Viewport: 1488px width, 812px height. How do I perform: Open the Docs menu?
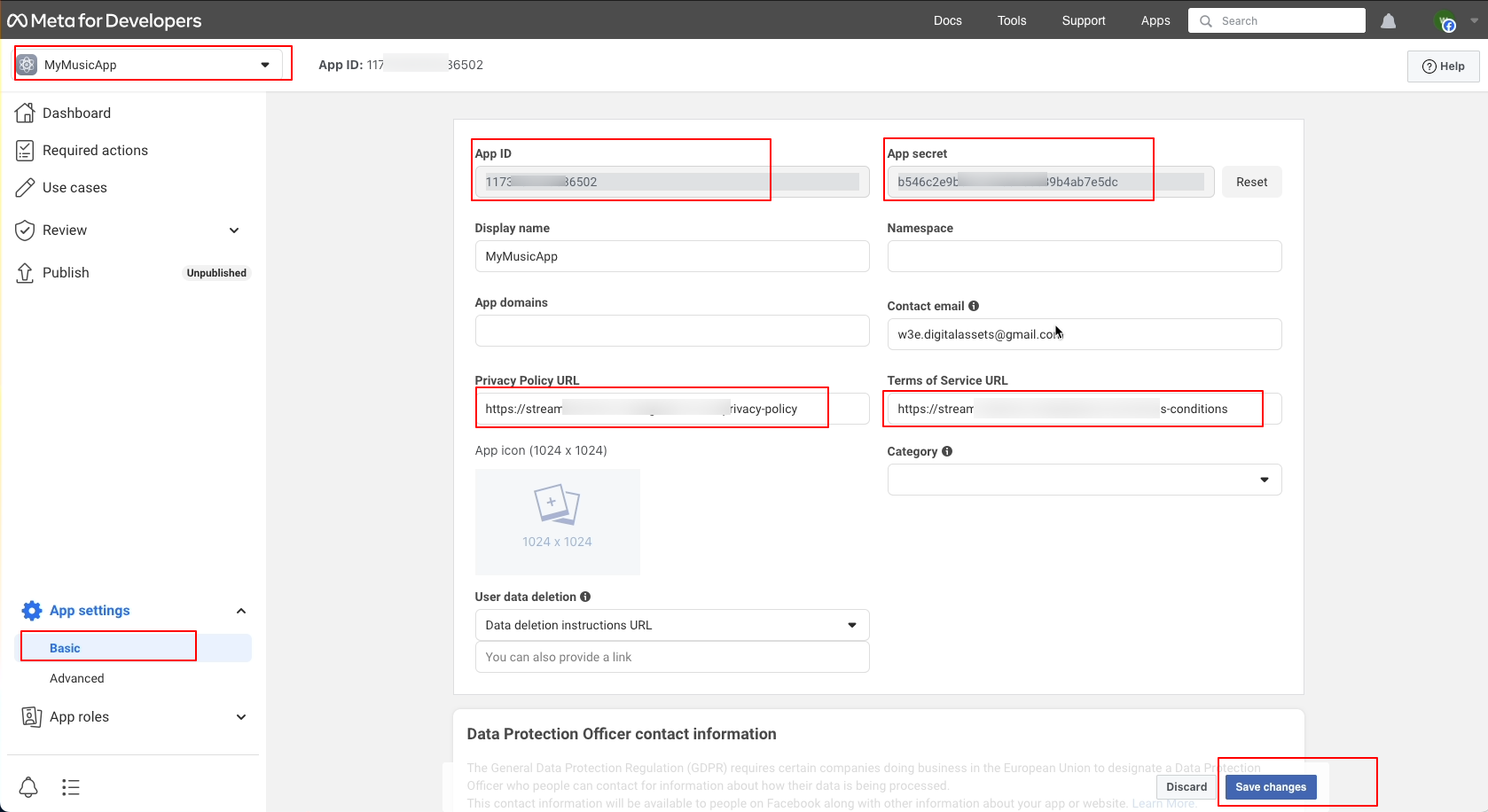coord(947,20)
